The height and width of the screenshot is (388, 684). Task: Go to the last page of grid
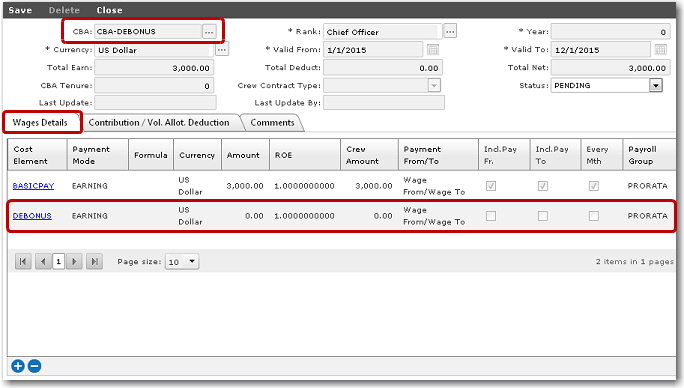tap(94, 261)
